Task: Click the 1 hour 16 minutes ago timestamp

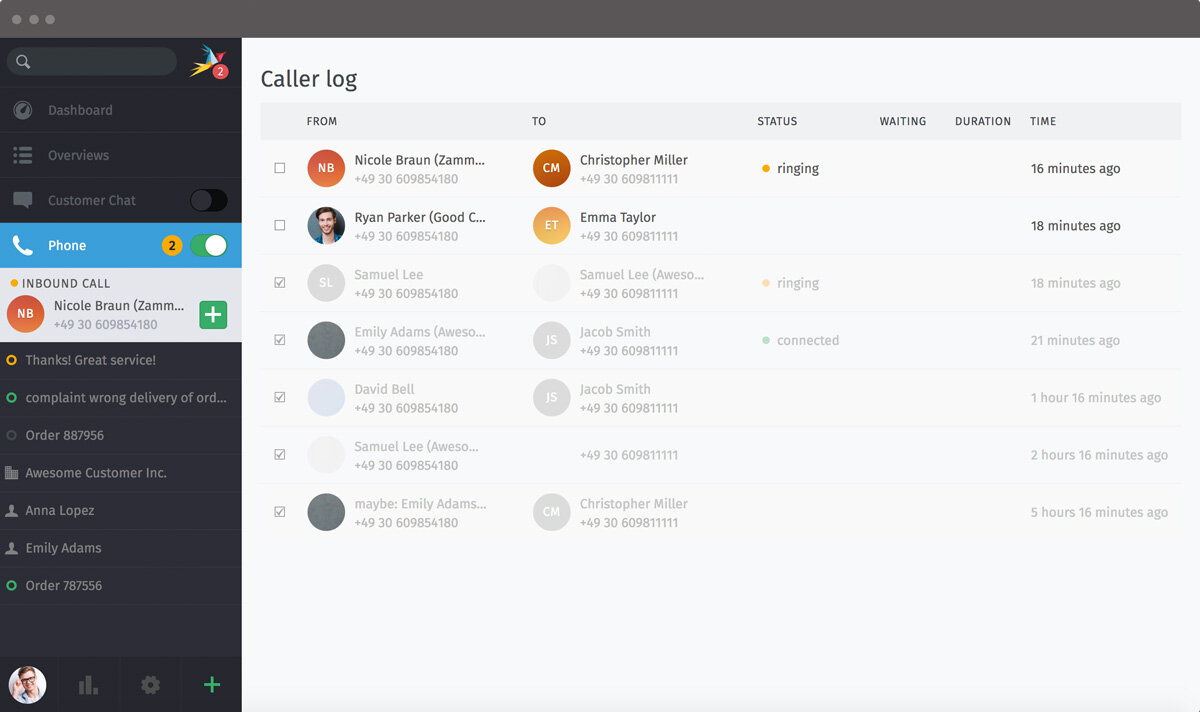Action: coord(1096,397)
